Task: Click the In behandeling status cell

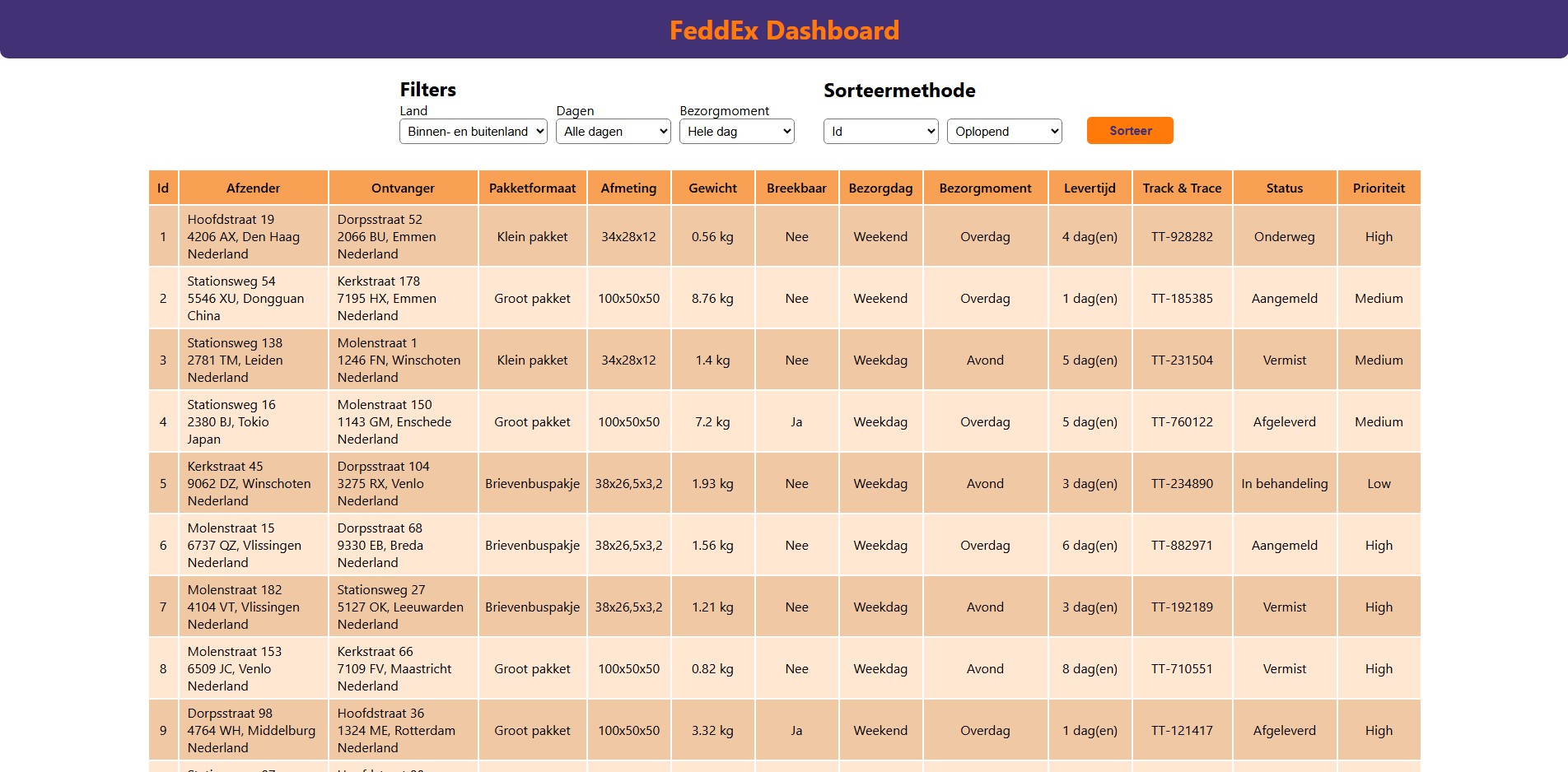Action: [1284, 484]
